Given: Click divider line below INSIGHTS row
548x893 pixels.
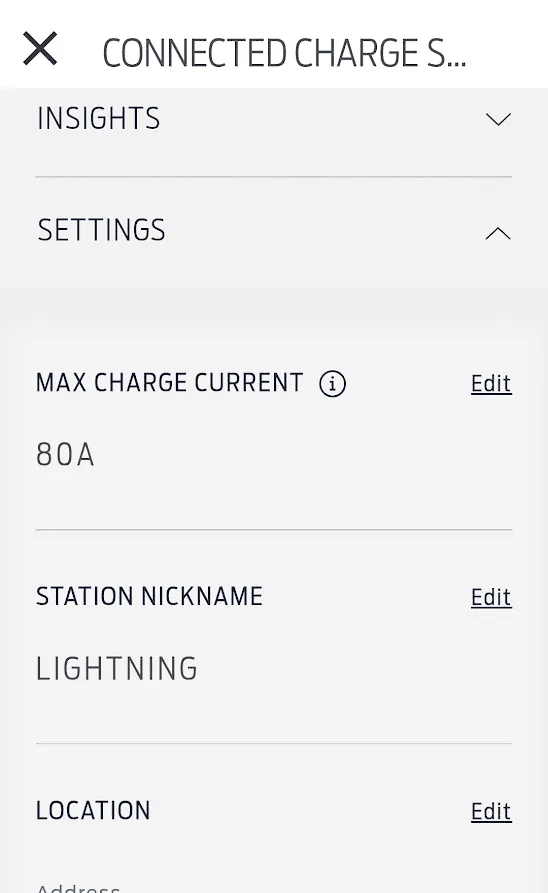Looking at the screenshot, I should coord(273,177).
